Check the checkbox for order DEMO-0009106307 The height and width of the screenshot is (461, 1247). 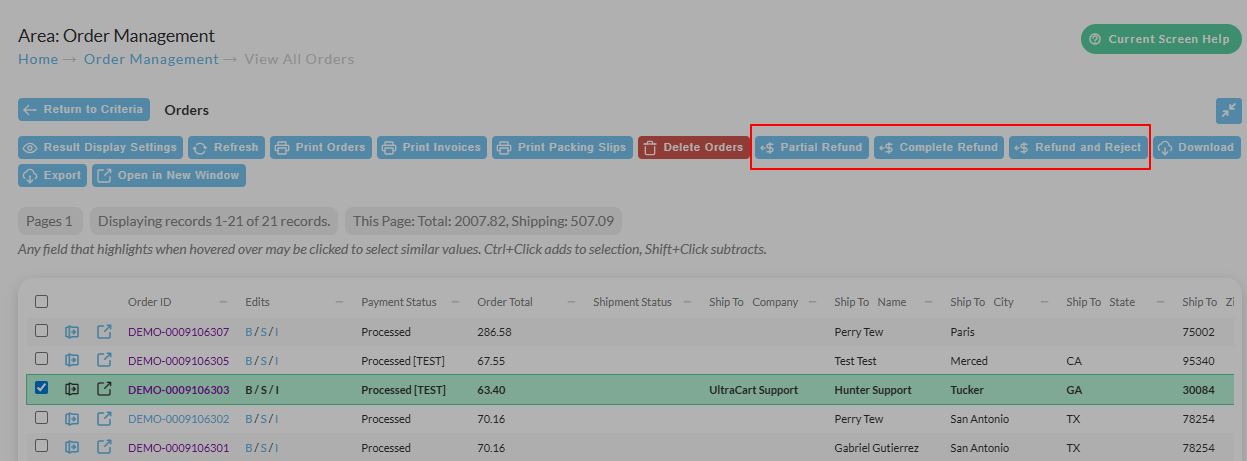(x=41, y=331)
